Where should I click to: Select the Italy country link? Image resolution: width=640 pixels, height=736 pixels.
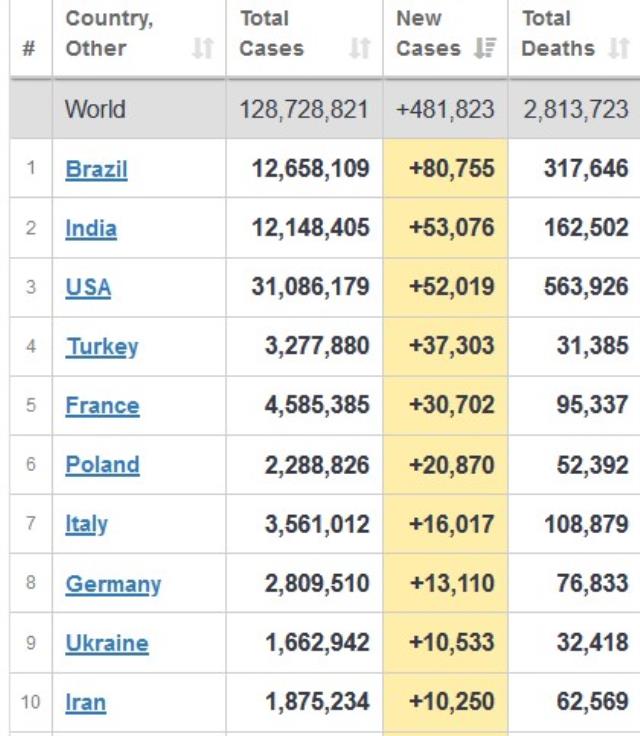point(86,524)
